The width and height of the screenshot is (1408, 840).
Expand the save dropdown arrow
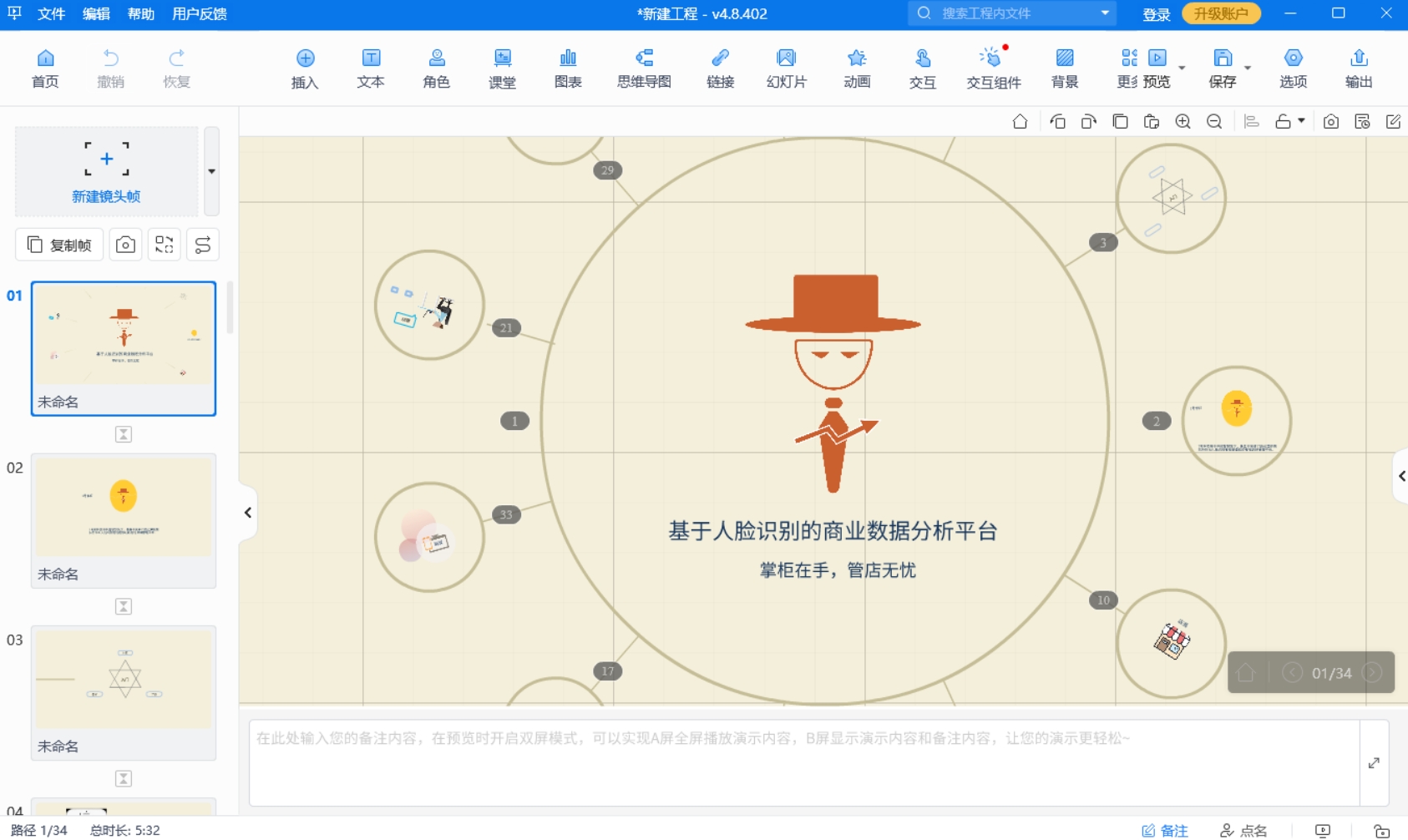[1248, 68]
